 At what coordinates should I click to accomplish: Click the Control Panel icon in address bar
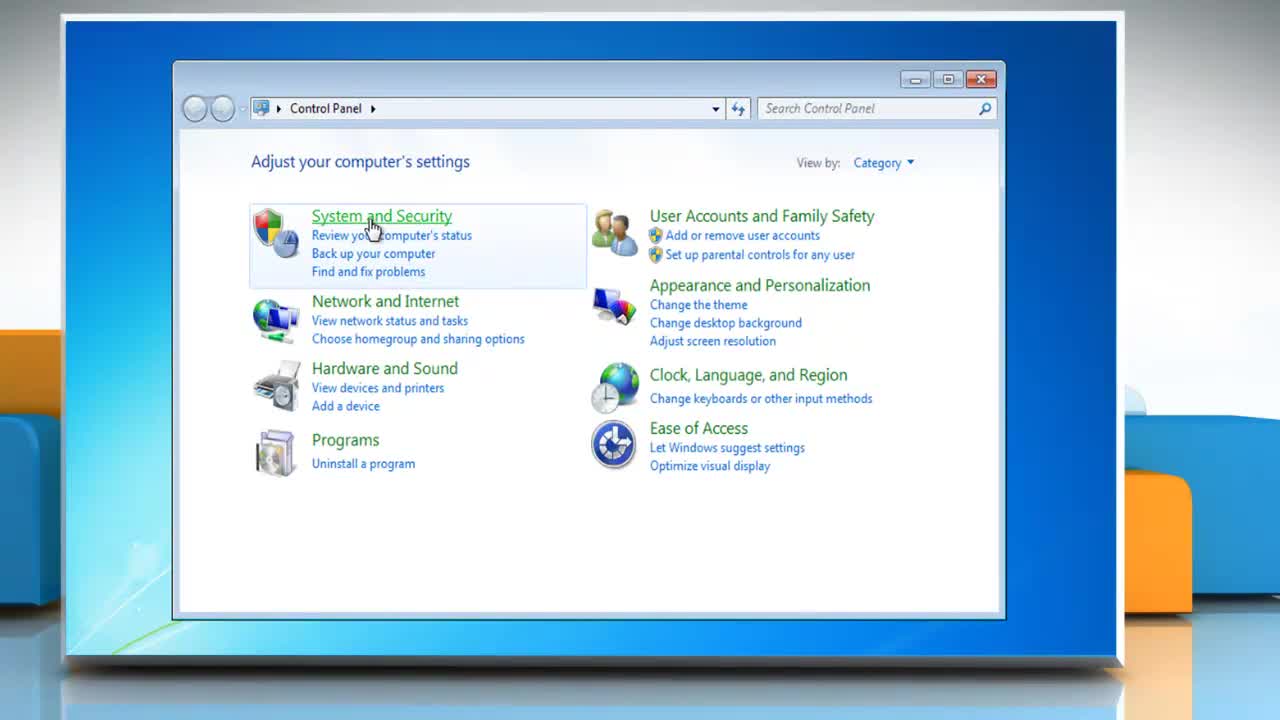point(261,108)
